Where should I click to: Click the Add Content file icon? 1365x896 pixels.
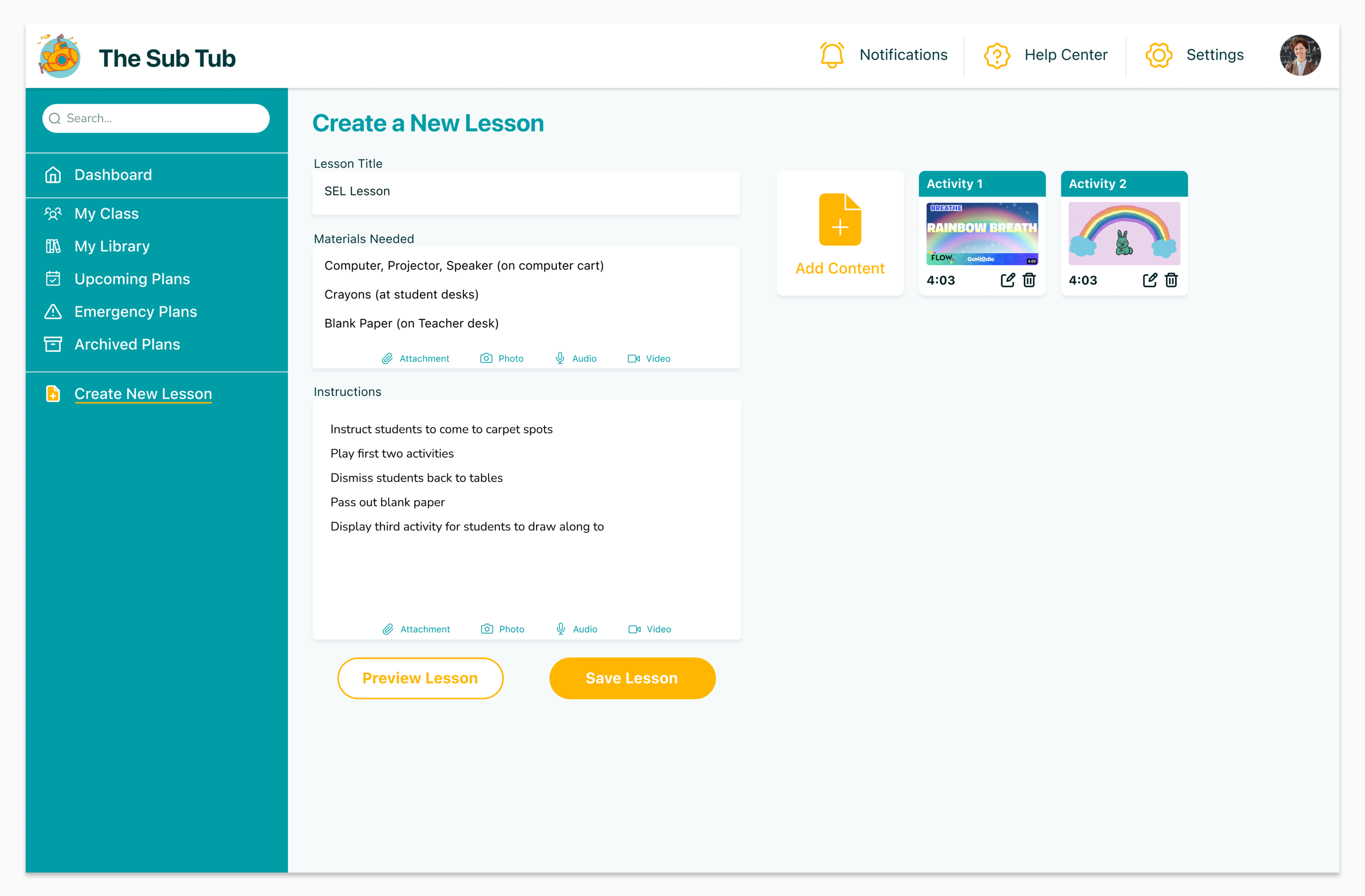coord(840,219)
